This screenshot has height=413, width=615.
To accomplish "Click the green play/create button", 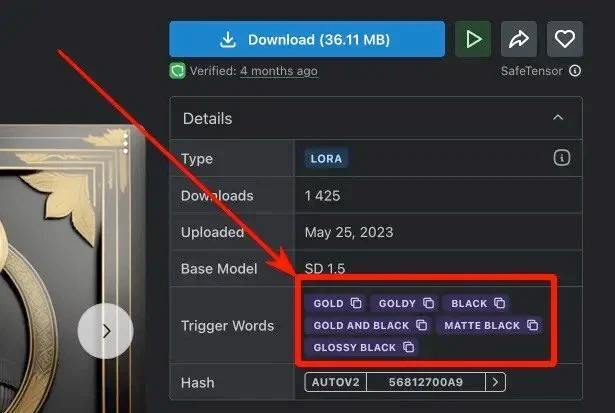I will coord(473,39).
